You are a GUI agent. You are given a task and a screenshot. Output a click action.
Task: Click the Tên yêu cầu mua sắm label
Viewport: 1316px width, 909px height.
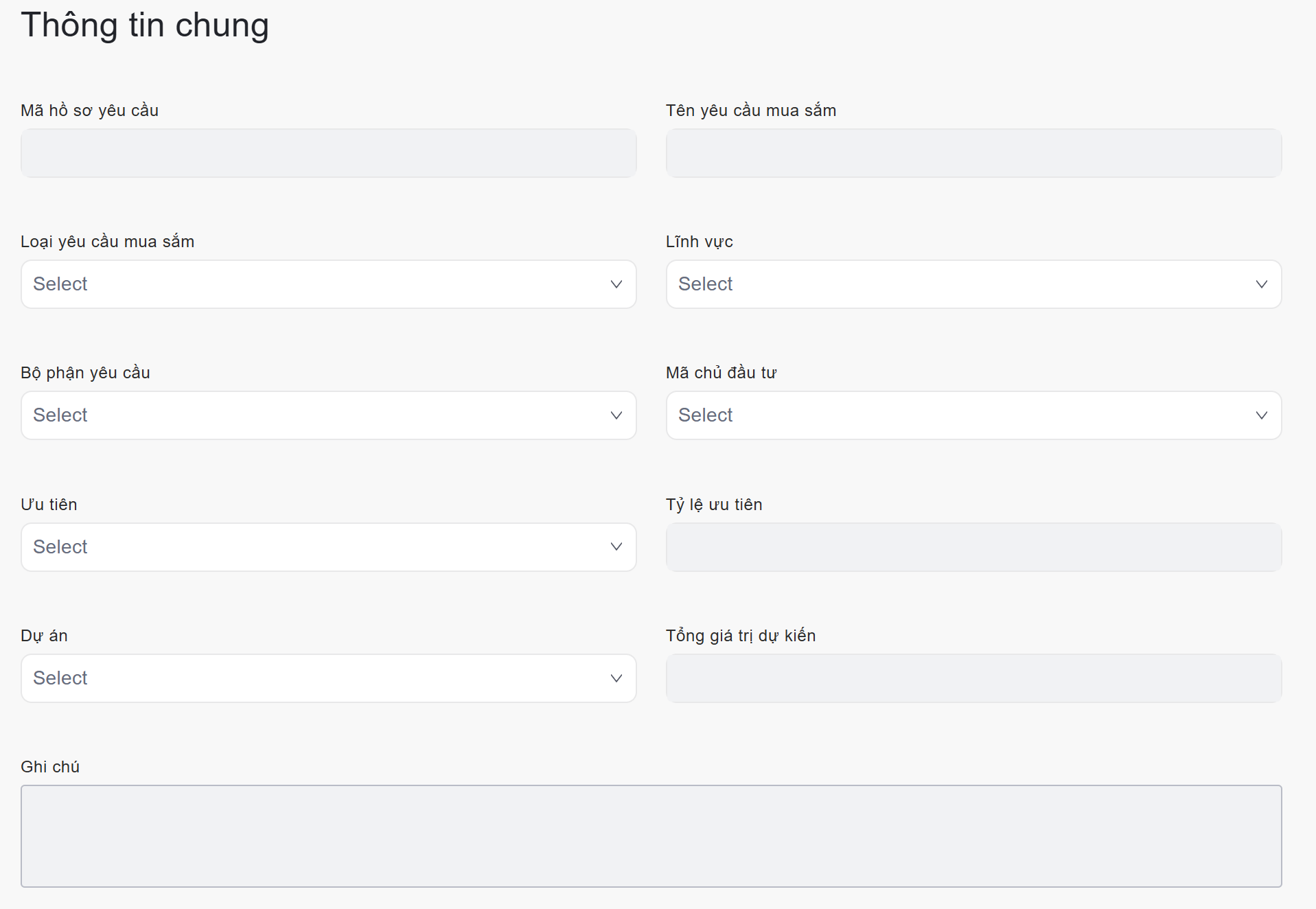[x=750, y=111]
